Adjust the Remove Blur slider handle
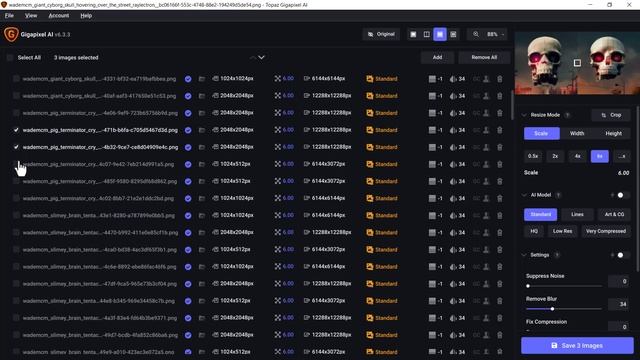Image resolution: width=640 pixels, height=360 pixels. tap(552, 309)
